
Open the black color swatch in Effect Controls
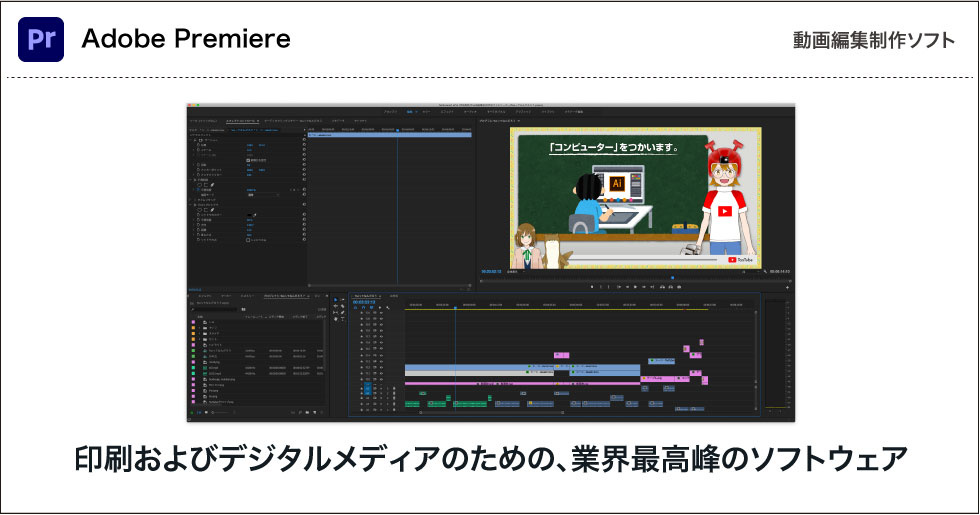pos(249,215)
